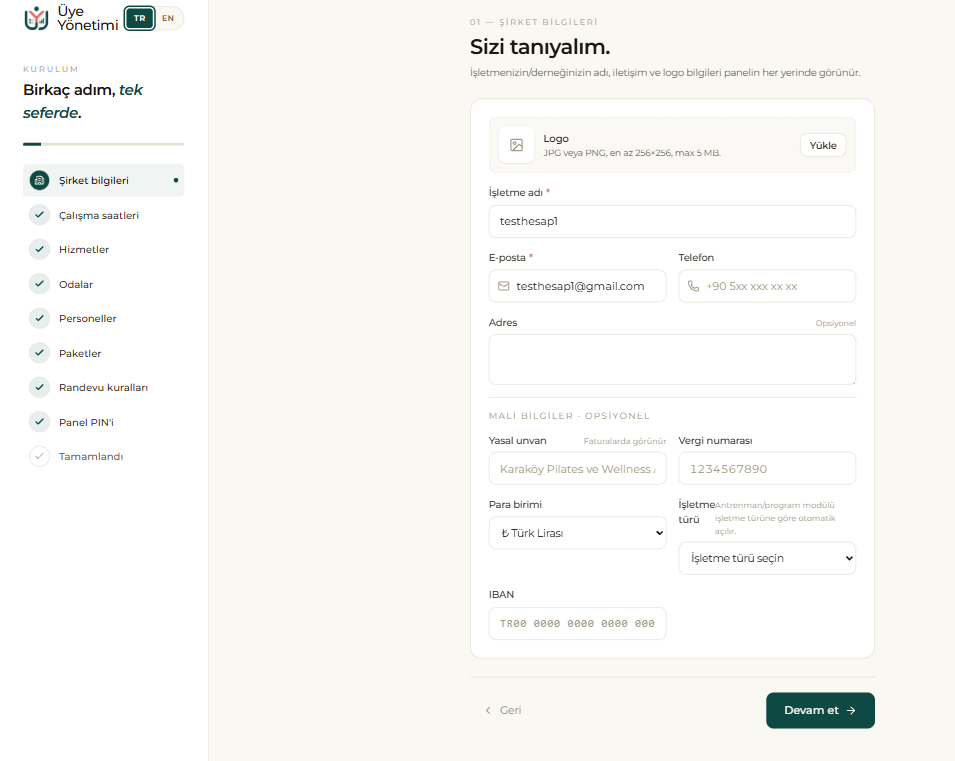Go to Çalışma saatleri step
Image resolution: width=955 pixels, height=761 pixels.
[104, 215]
